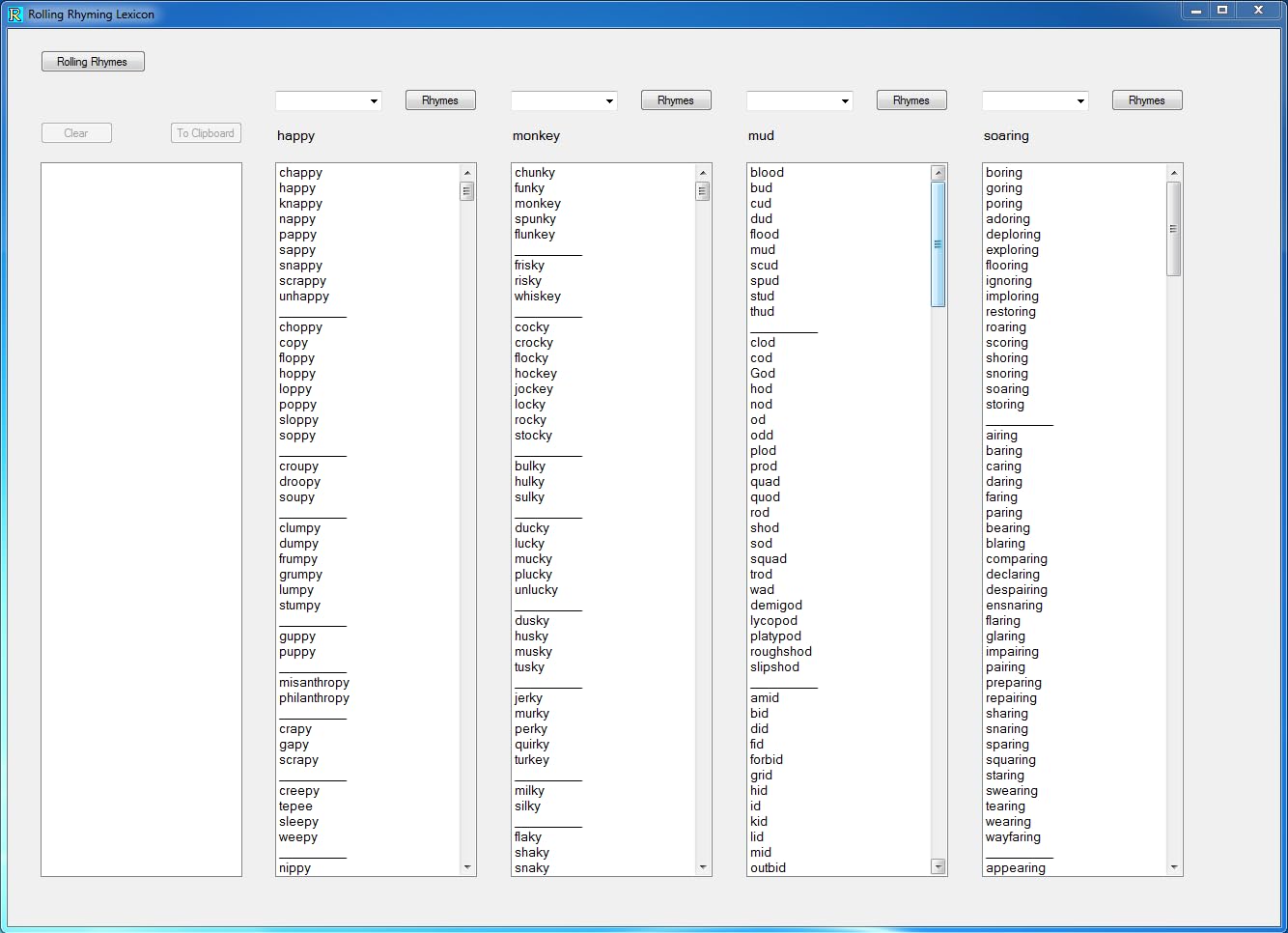Screen dimensions: 1288x933
Task: Click the Rhymes button above the soaring list
Action: (1147, 100)
